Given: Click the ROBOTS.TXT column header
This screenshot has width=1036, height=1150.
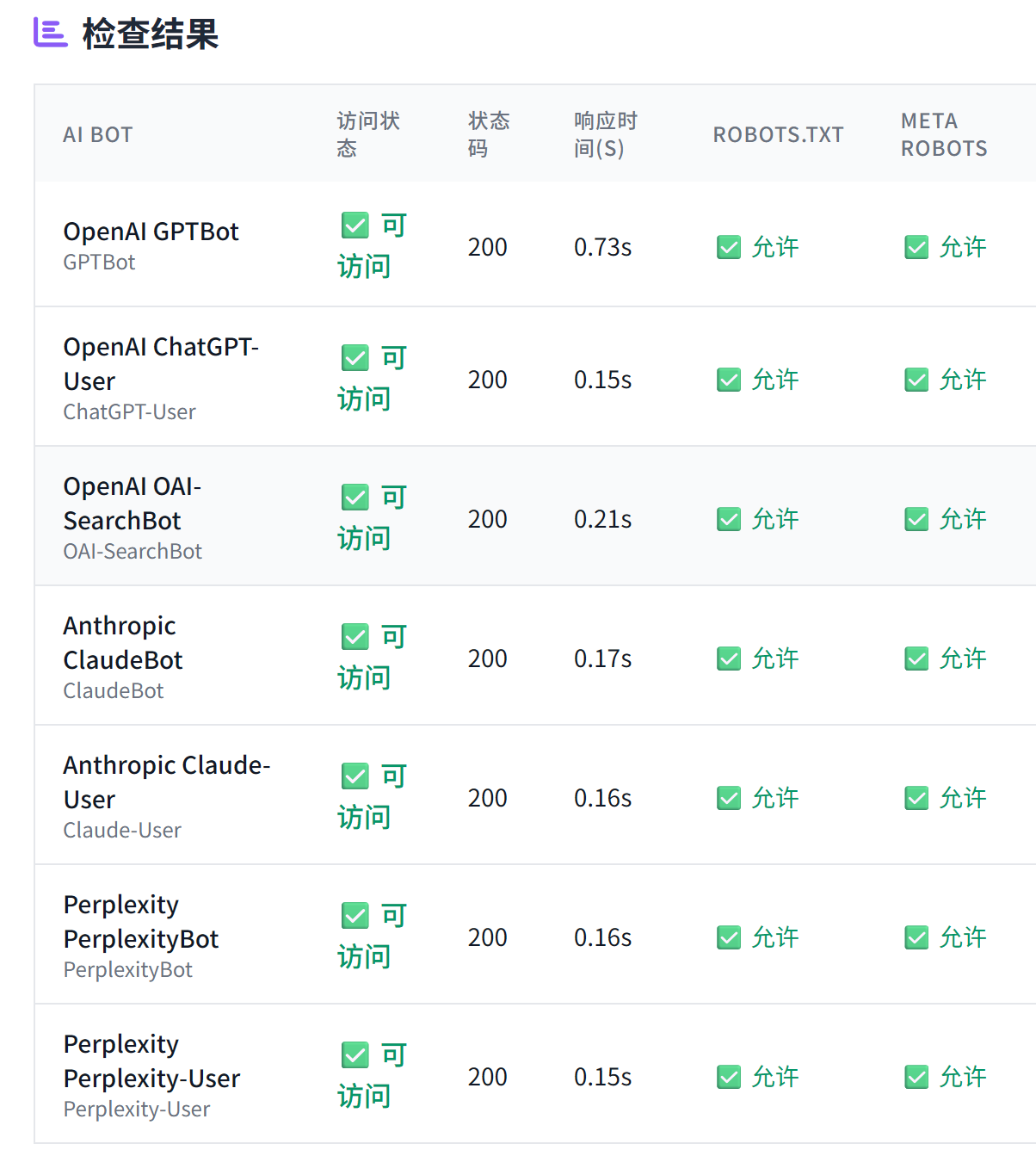Looking at the screenshot, I should pyautogui.click(x=778, y=135).
